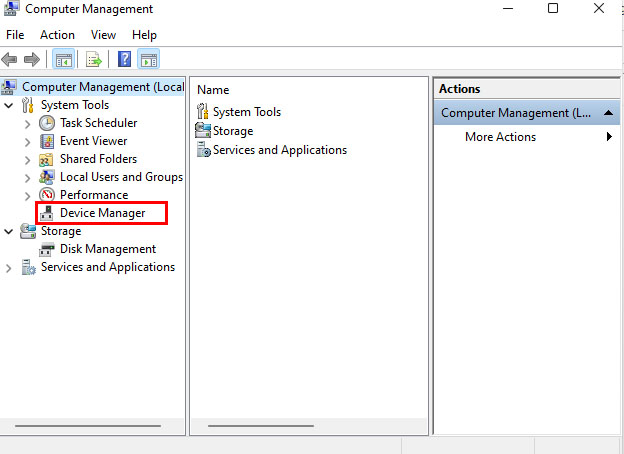
Task: Click Services and Applications icon in tree
Action: 28,267
